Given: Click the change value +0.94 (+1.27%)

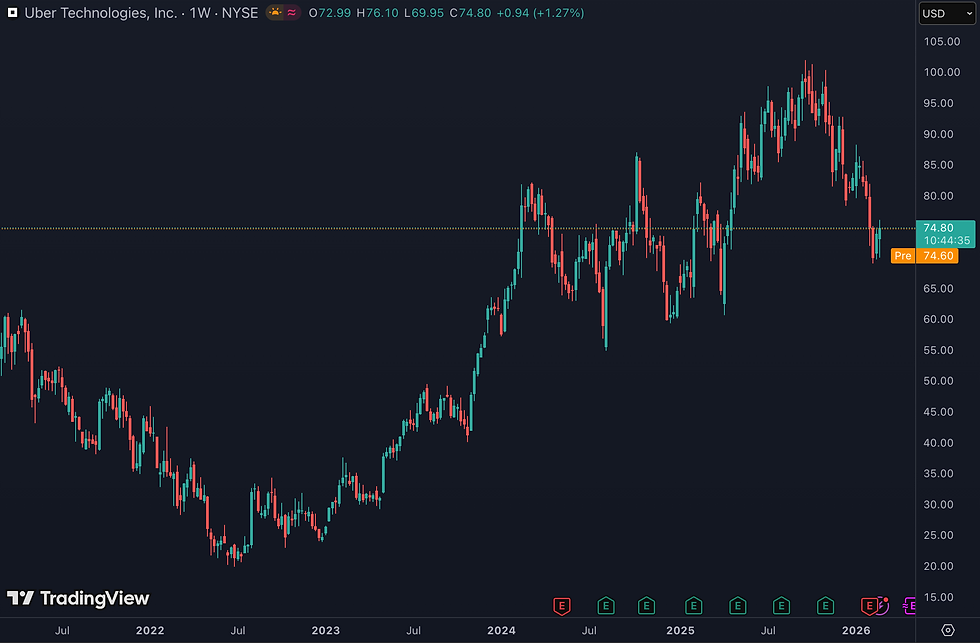Looking at the screenshot, I should [540, 12].
